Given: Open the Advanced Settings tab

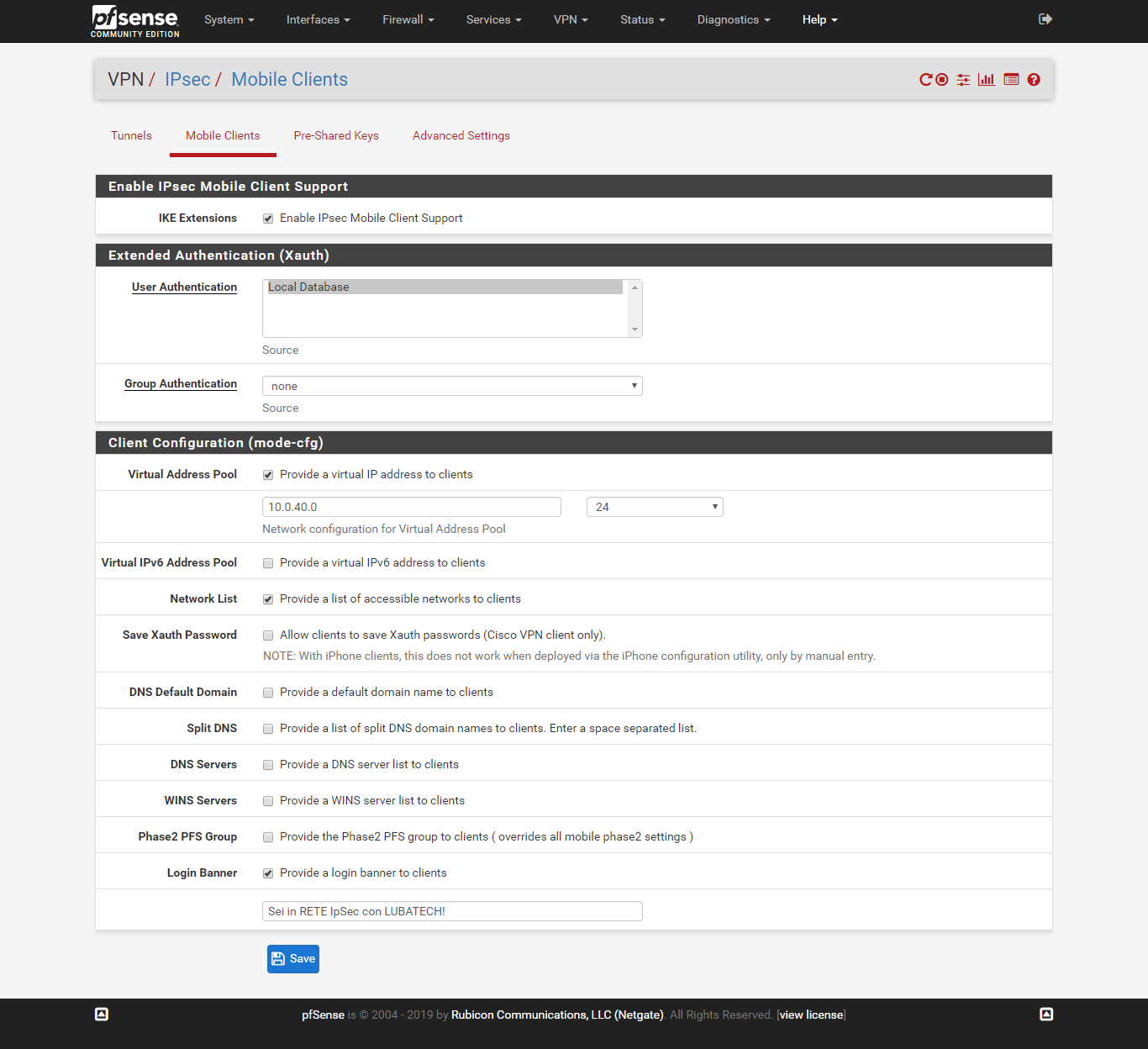Looking at the screenshot, I should tap(461, 135).
